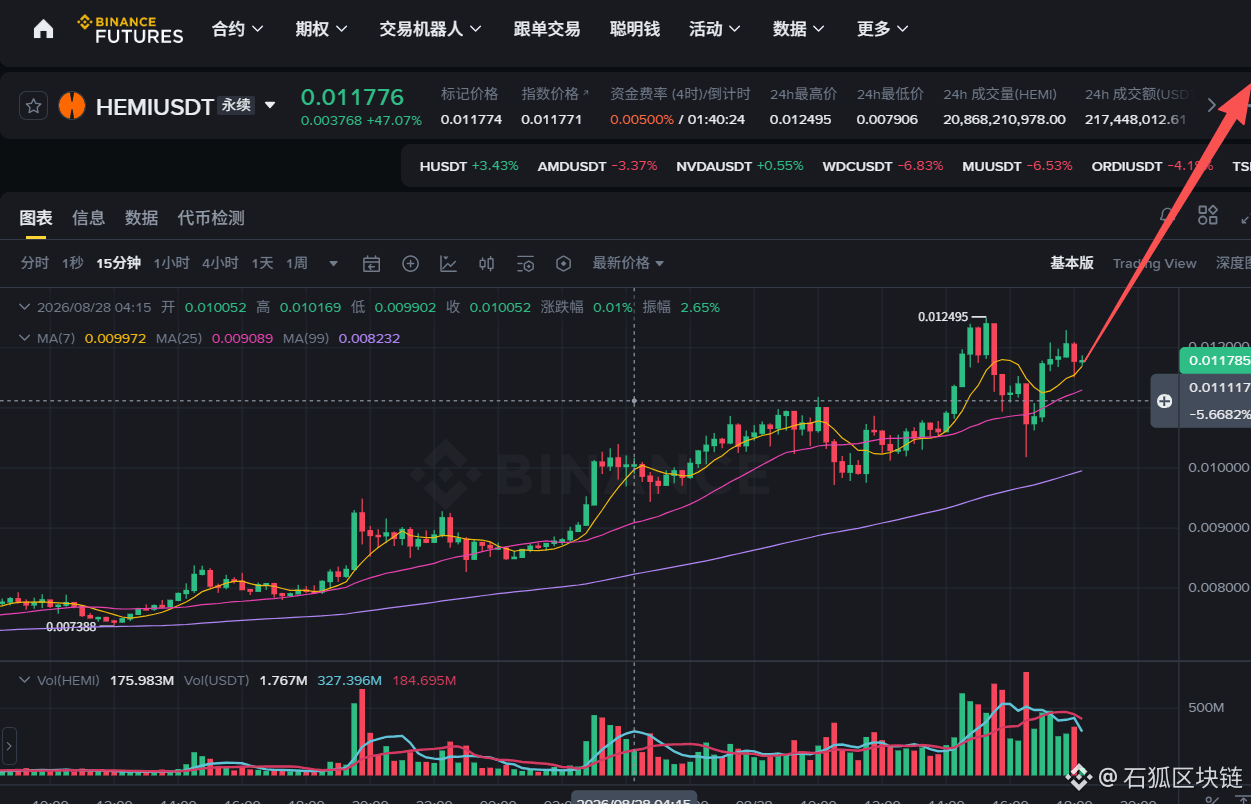Open HEMIUSDT pair selector dropdown arrow
The width and height of the screenshot is (1251, 804).
point(269,105)
